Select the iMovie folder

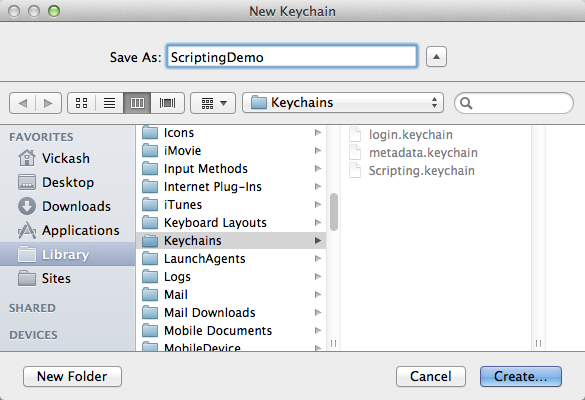pyautogui.click(x=231, y=151)
